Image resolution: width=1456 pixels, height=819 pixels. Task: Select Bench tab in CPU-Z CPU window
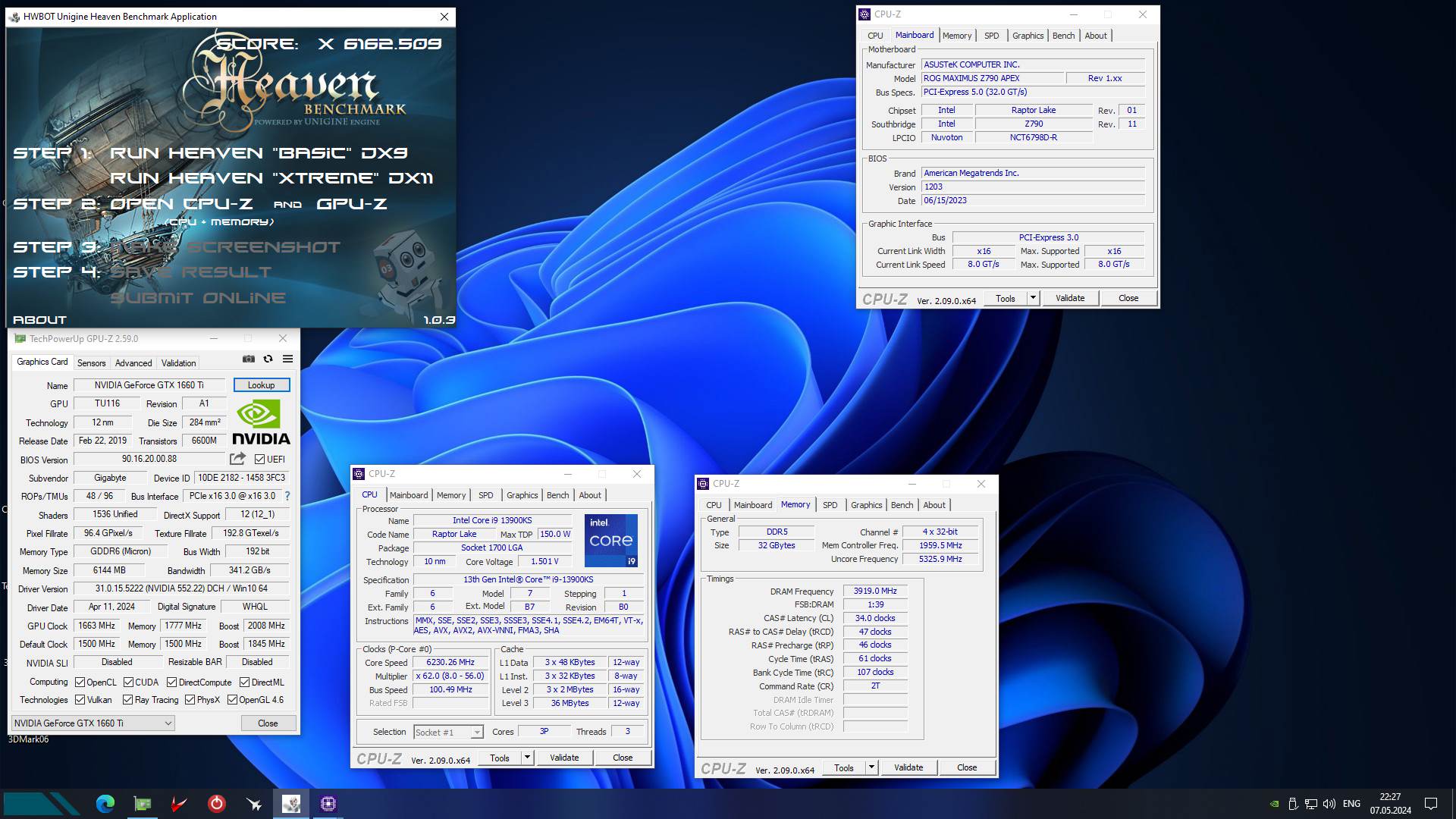557,495
